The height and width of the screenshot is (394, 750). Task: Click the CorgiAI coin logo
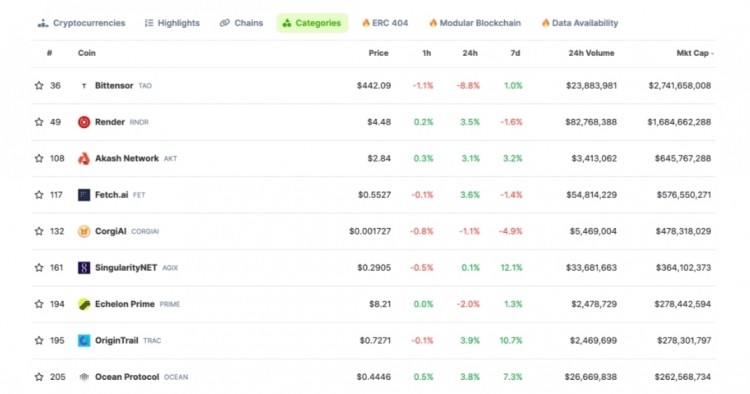(x=84, y=231)
